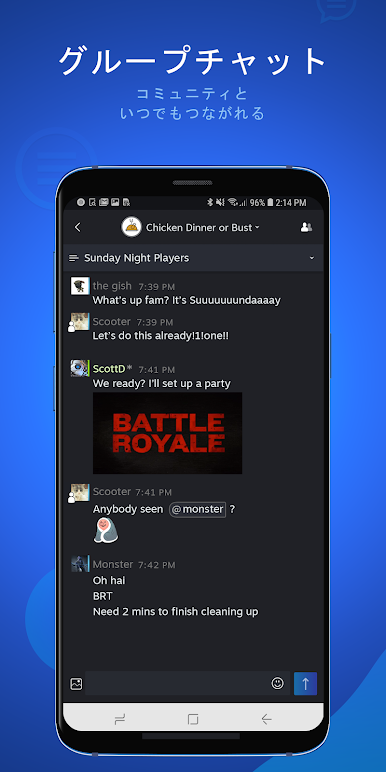
Task: Attach an image with the picture icon
Action: point(76,683)
